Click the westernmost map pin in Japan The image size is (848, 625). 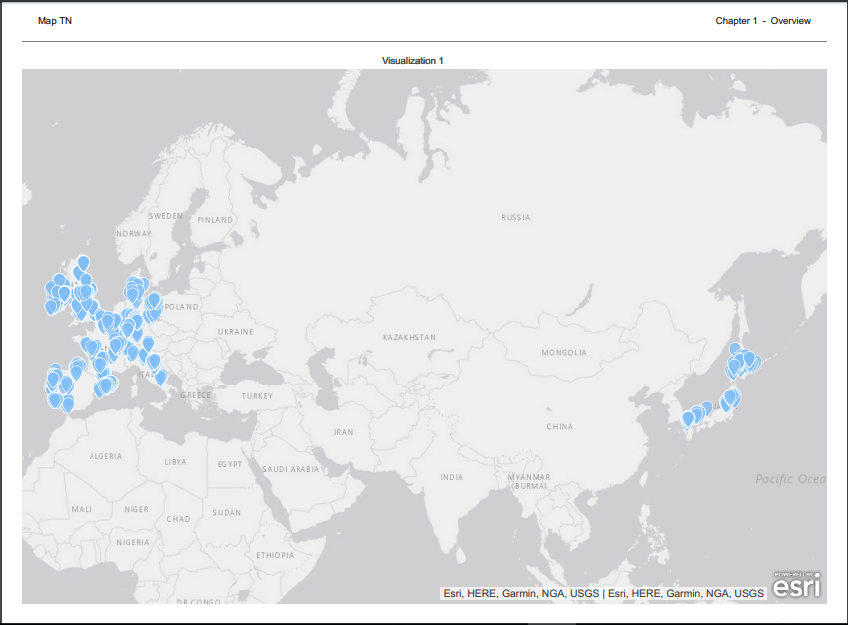pyautogui.click(x=688, y=418)
